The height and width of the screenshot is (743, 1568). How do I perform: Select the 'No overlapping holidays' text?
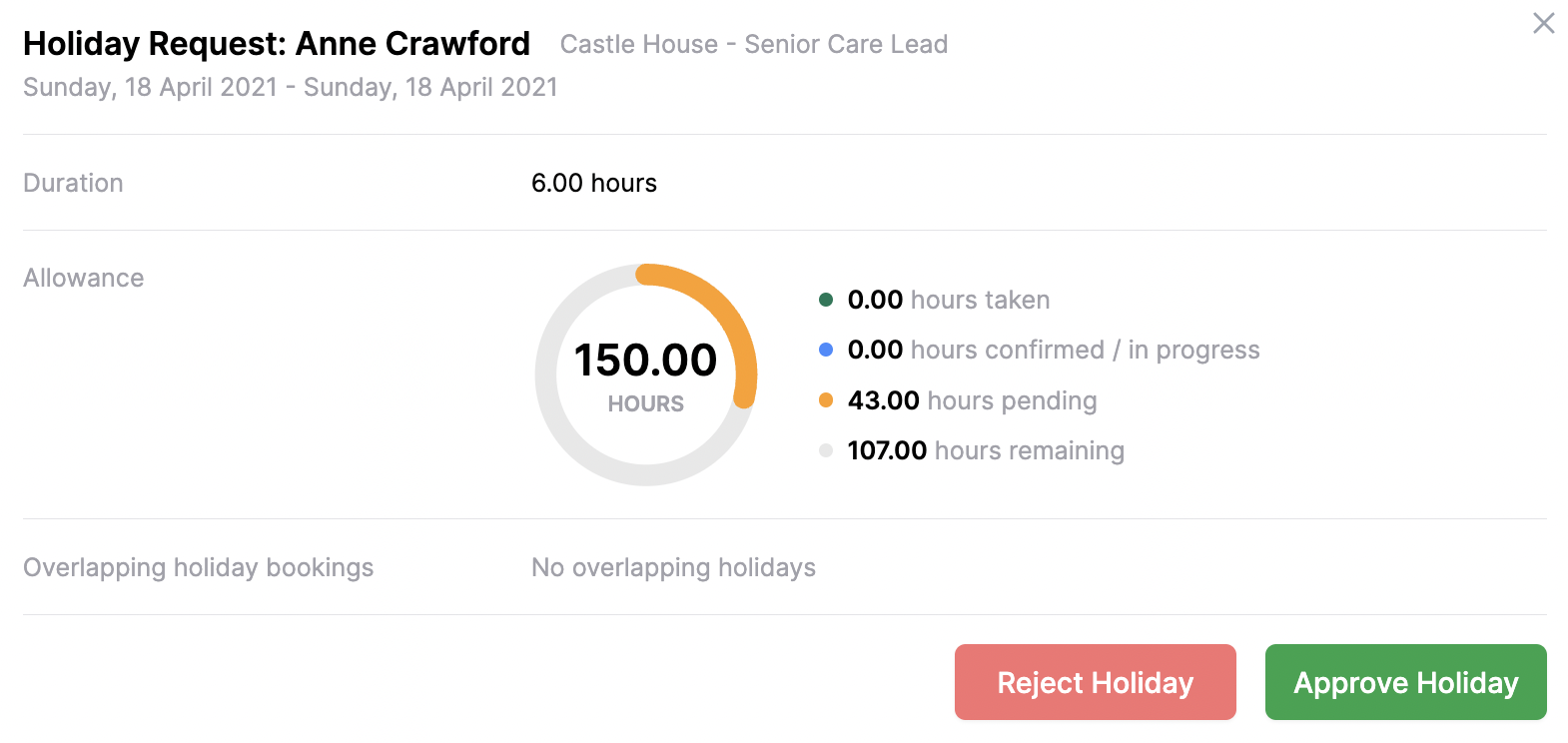pos(673,567)
